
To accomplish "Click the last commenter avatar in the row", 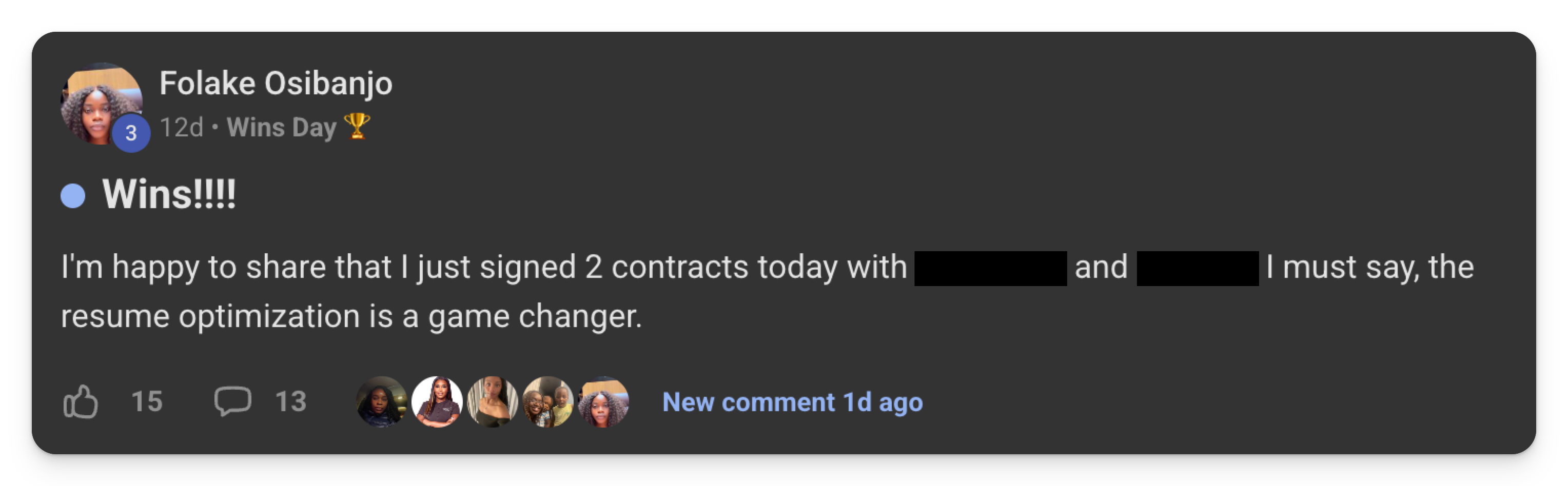I will (x=603, y=401).
